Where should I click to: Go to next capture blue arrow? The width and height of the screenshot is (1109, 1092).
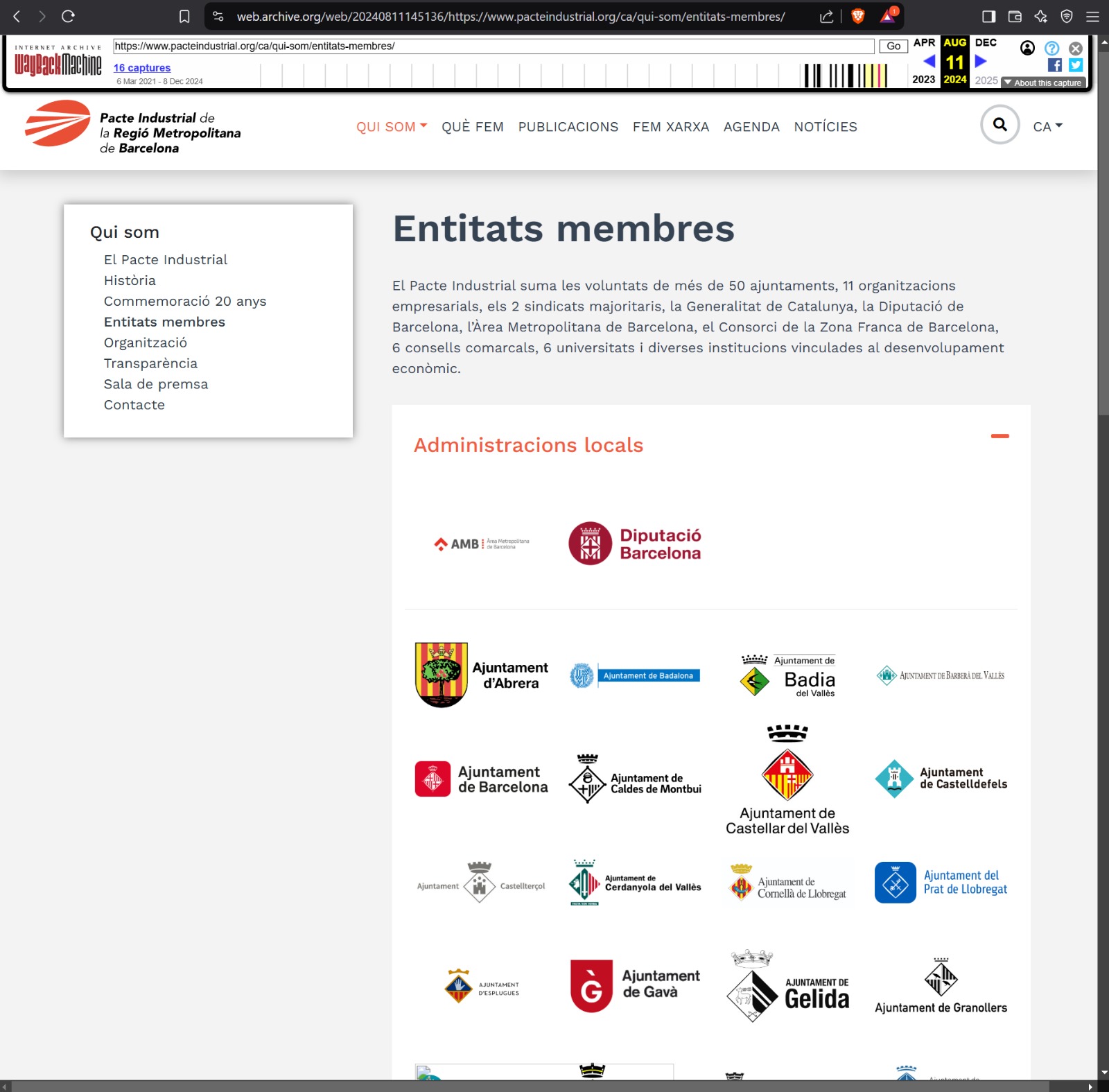981,62
